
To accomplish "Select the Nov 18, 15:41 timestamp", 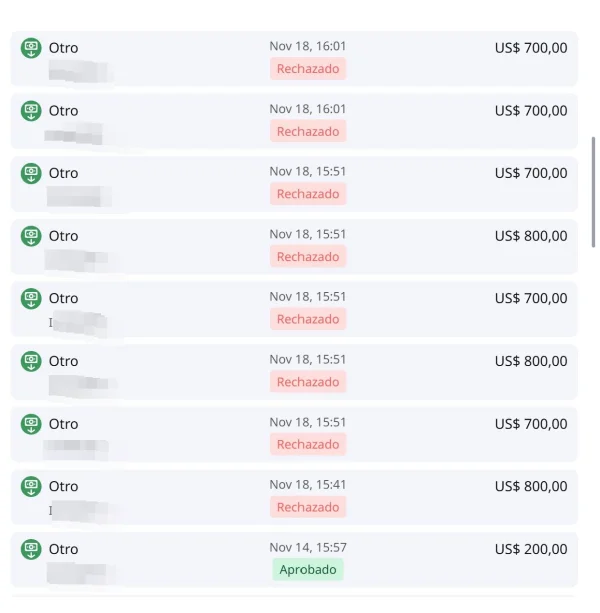I will 307,485.
